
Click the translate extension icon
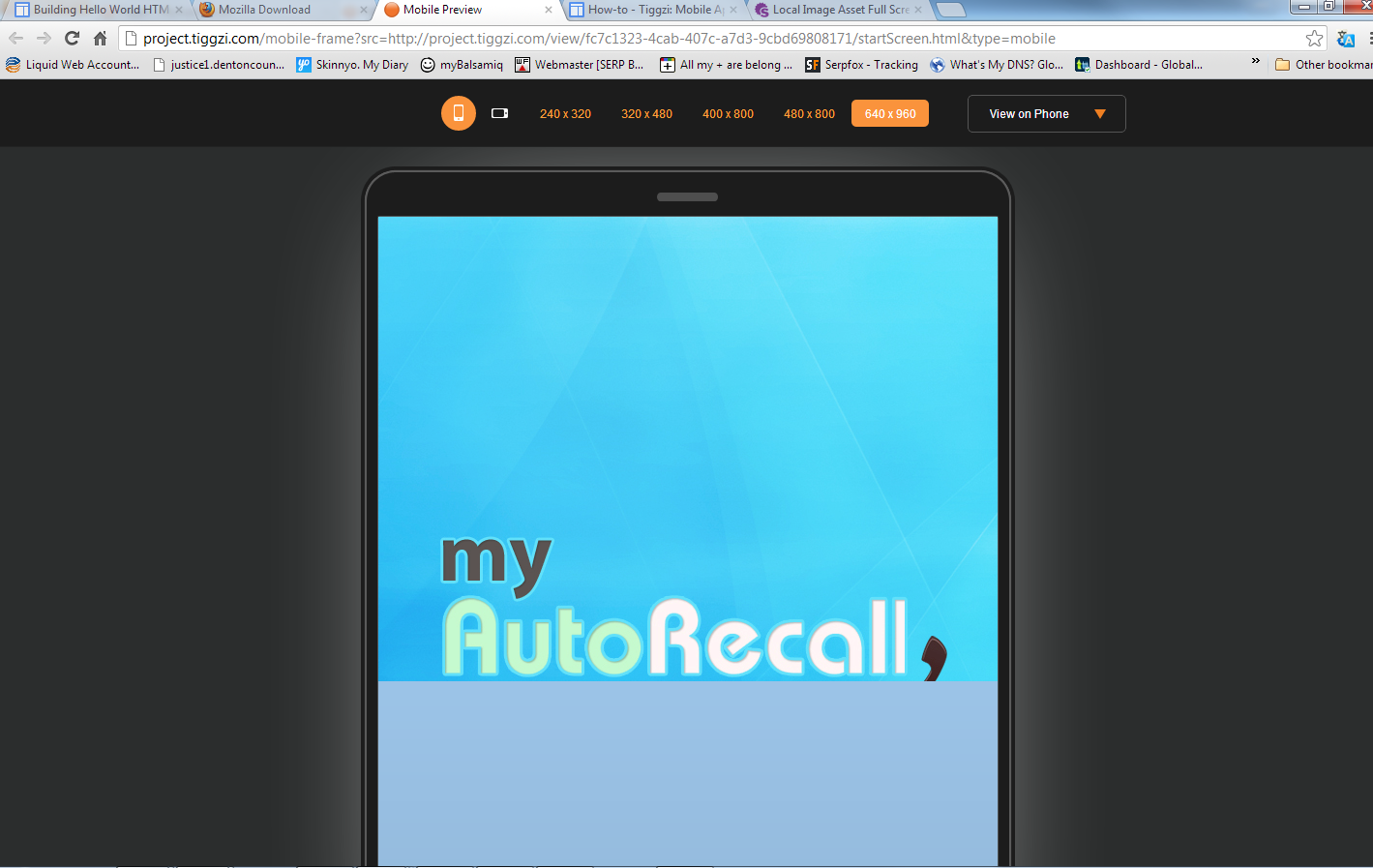pos(1346,39)
